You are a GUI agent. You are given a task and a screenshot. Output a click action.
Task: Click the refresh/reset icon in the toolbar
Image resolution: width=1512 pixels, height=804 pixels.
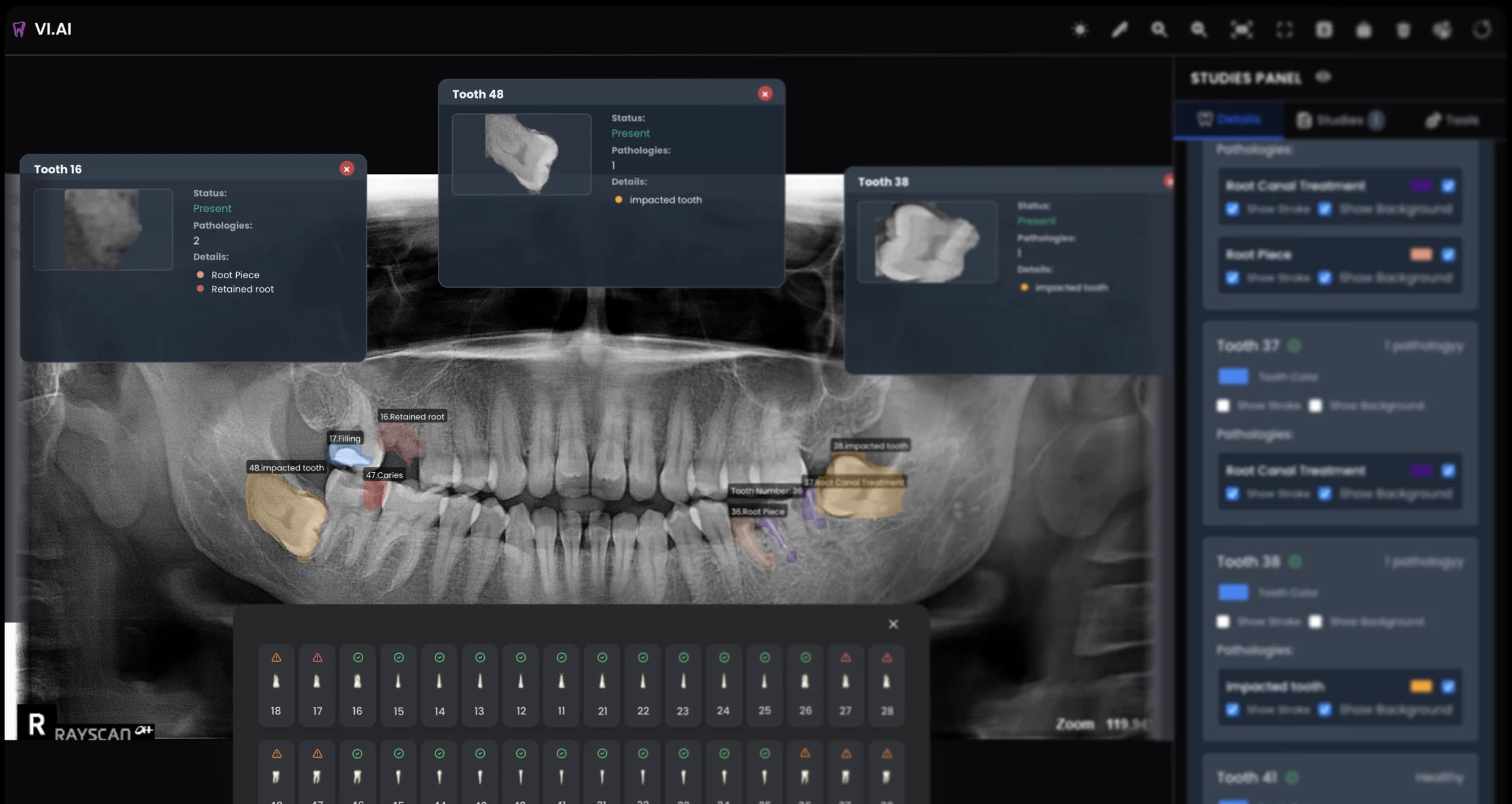tap(1482, 29)
